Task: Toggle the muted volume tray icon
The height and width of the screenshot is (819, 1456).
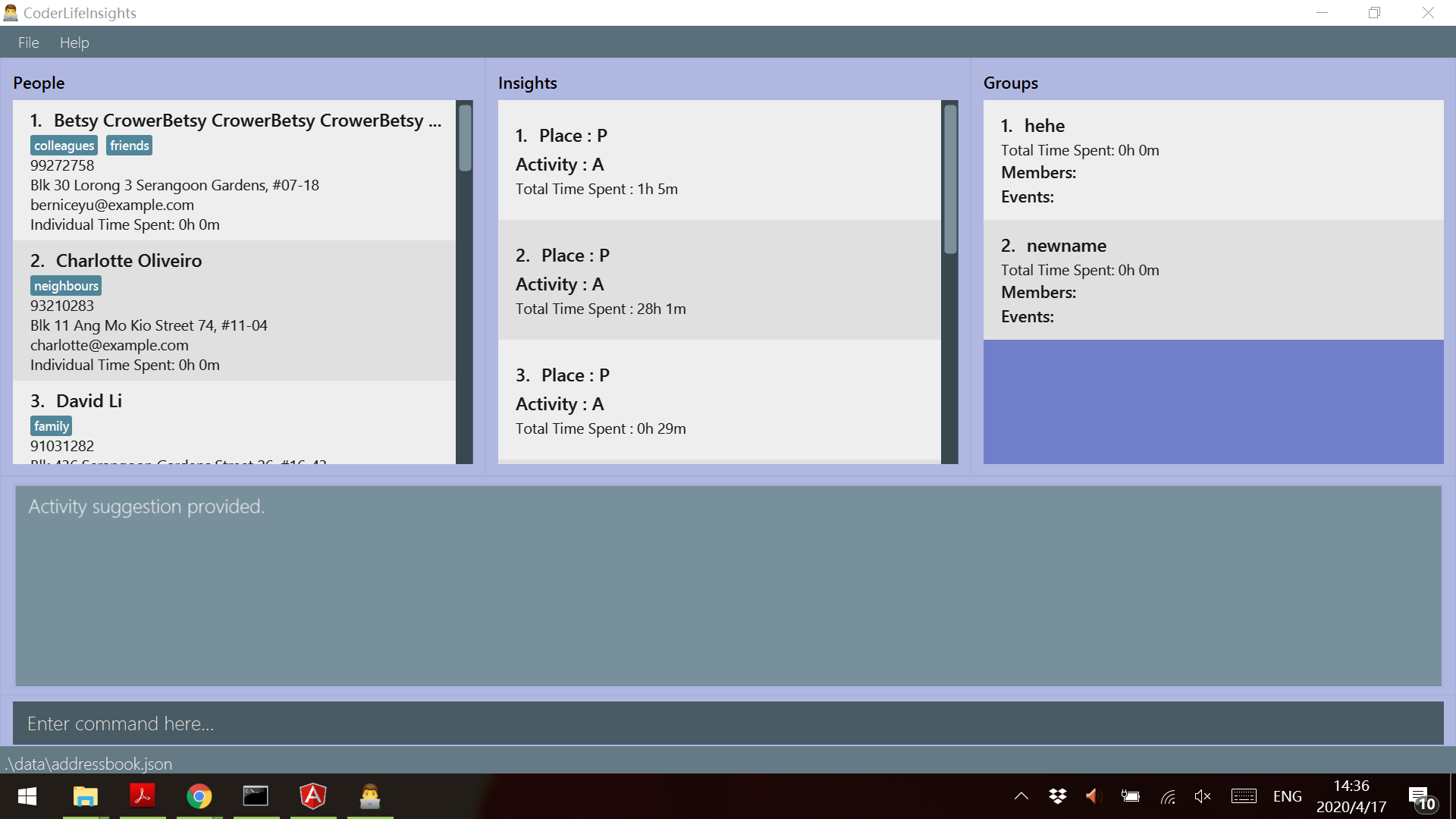Action: [x=1203, y=796]
